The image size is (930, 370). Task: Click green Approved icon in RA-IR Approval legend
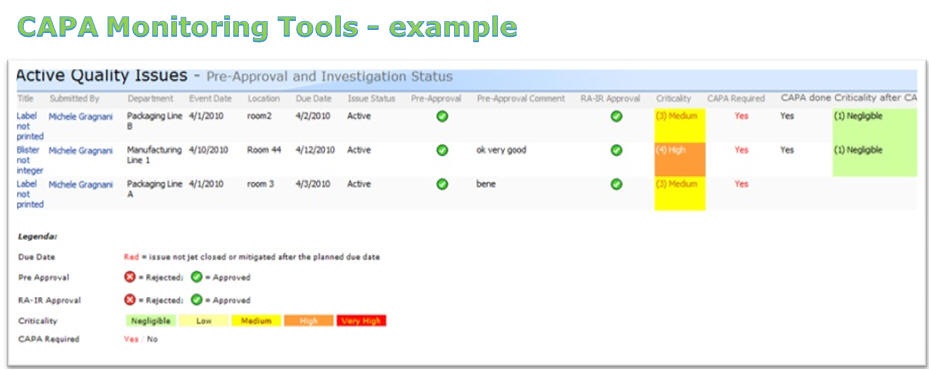coord(196,299)
